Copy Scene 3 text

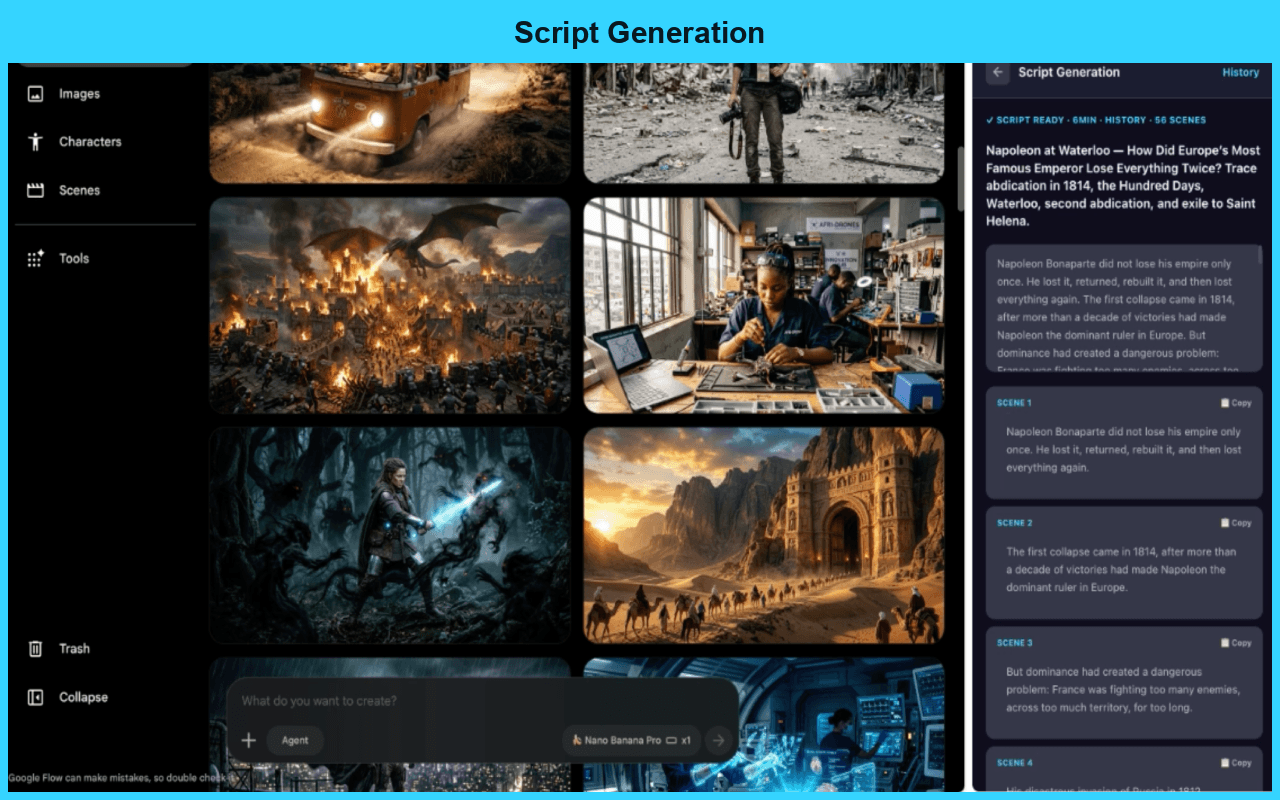point(1236,643)
